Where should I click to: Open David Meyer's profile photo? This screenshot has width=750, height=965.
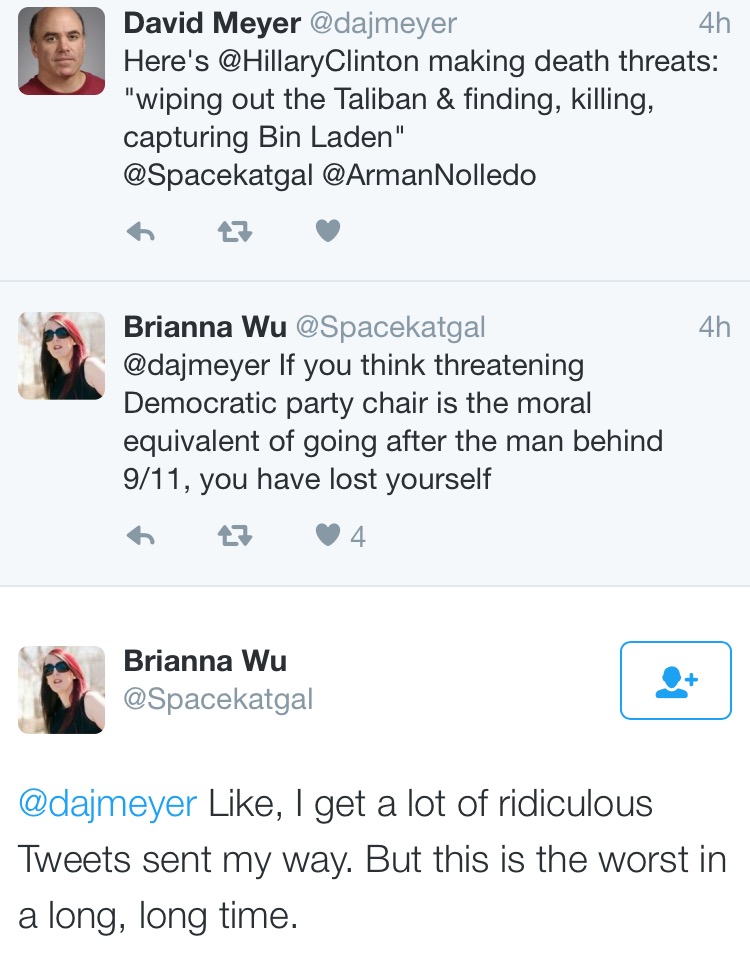[x=62, y=50]
